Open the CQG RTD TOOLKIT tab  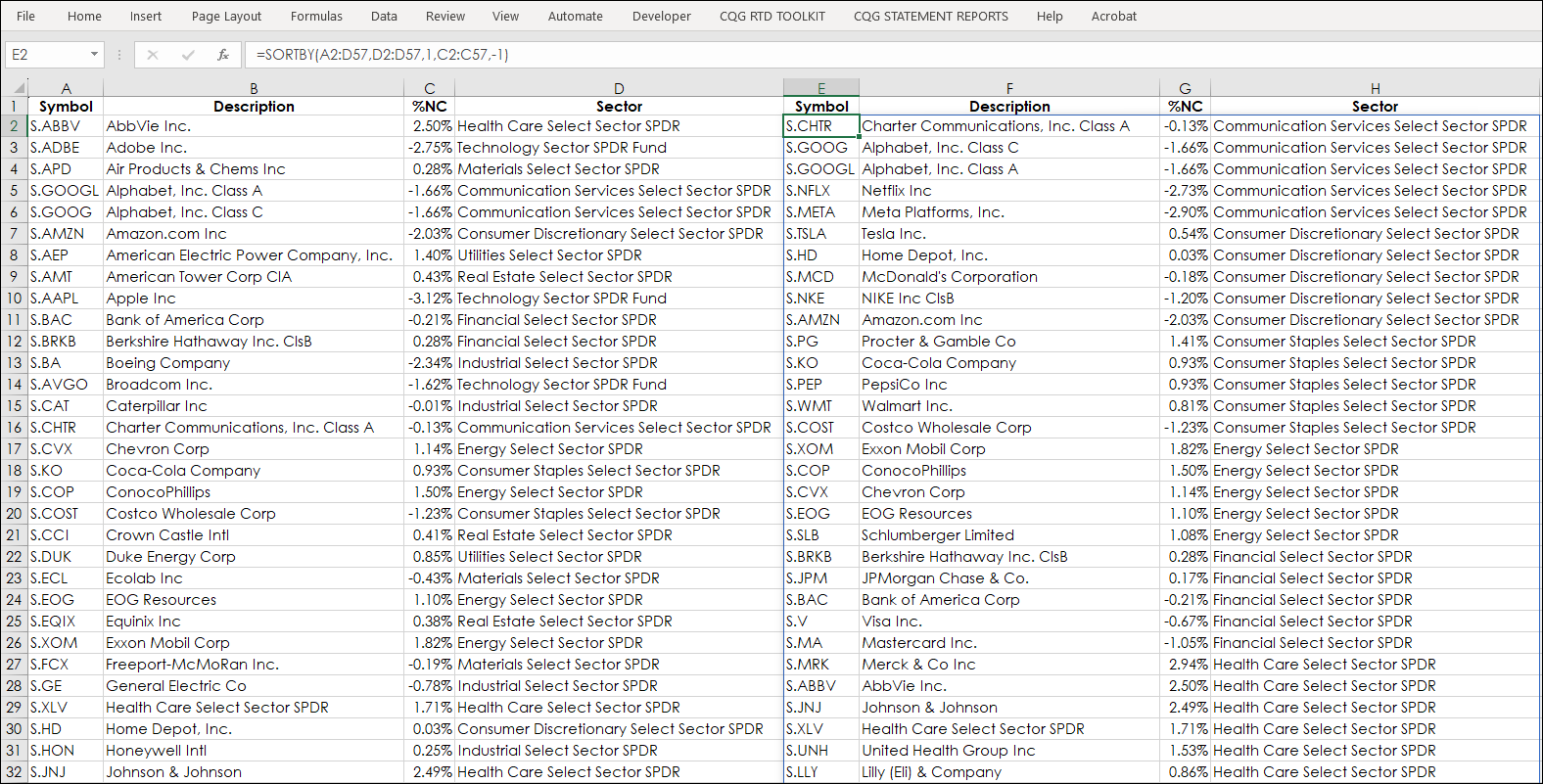(x=772, y=16)
